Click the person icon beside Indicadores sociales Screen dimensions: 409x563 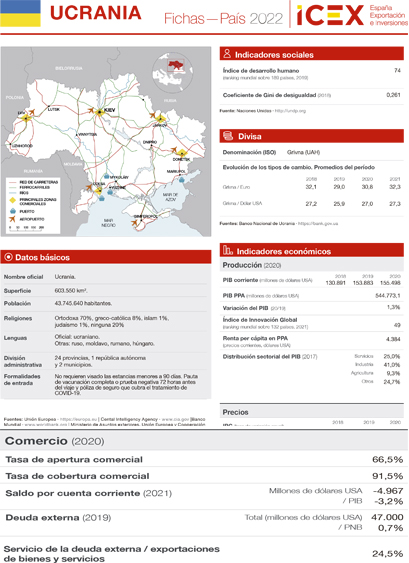pos(227,54)
